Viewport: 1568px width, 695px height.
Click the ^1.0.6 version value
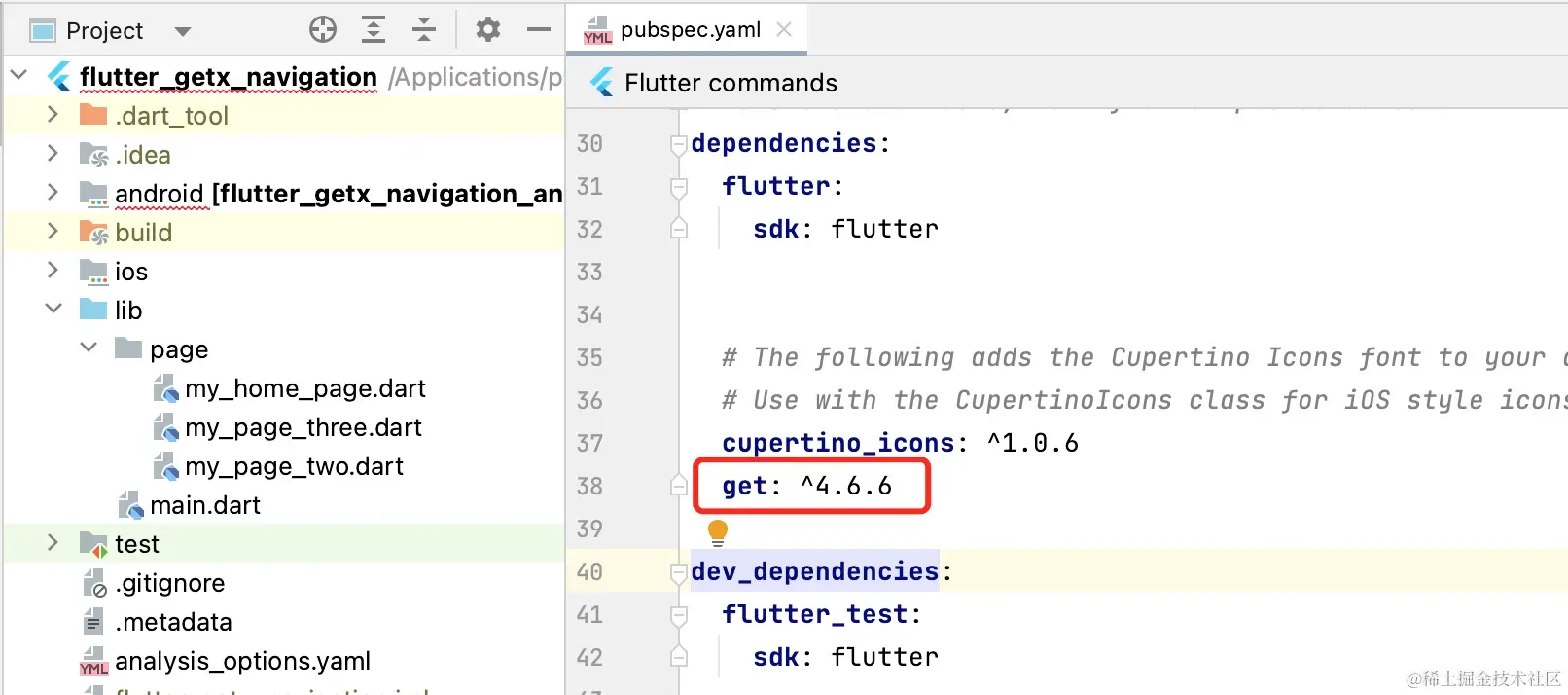point(1033,444)
